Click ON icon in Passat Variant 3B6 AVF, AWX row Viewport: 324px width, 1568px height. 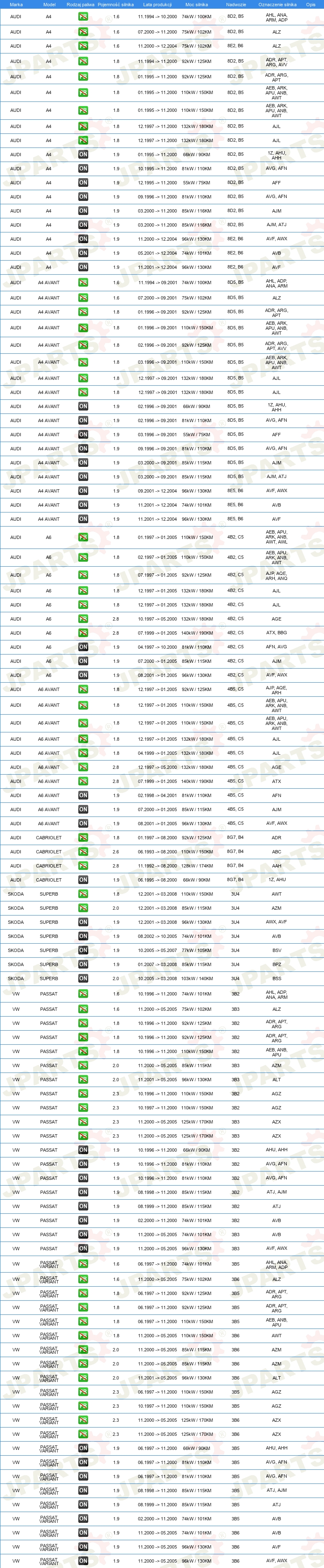pyautogui.click(x=83, y=1561)
